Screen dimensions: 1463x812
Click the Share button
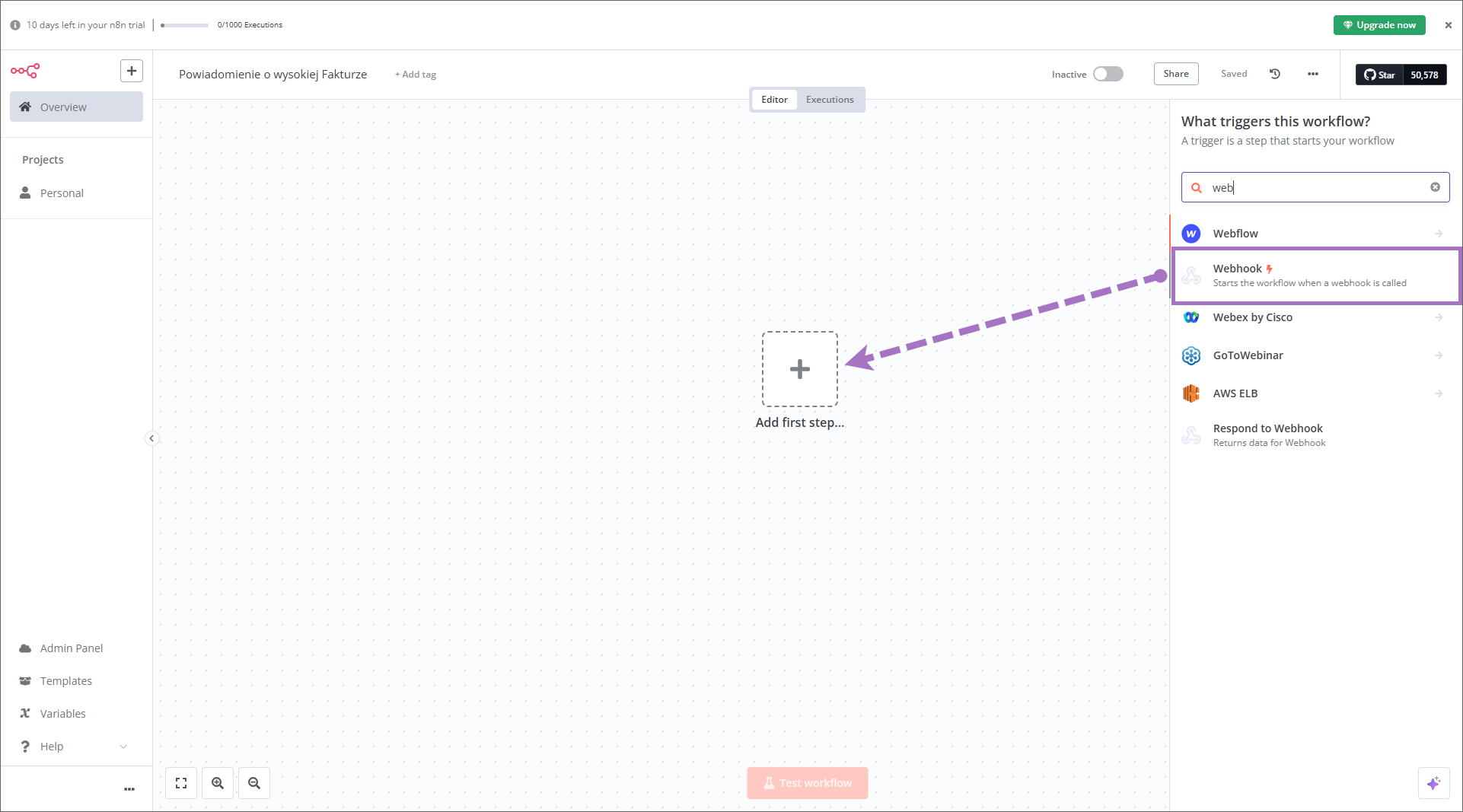point(1176,74)
